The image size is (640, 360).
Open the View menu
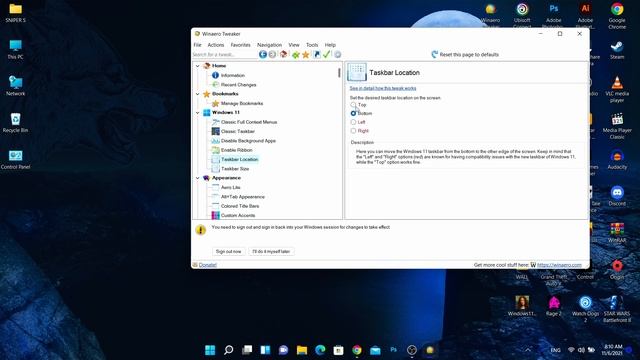pyautogui.click(x=294, y=45)
